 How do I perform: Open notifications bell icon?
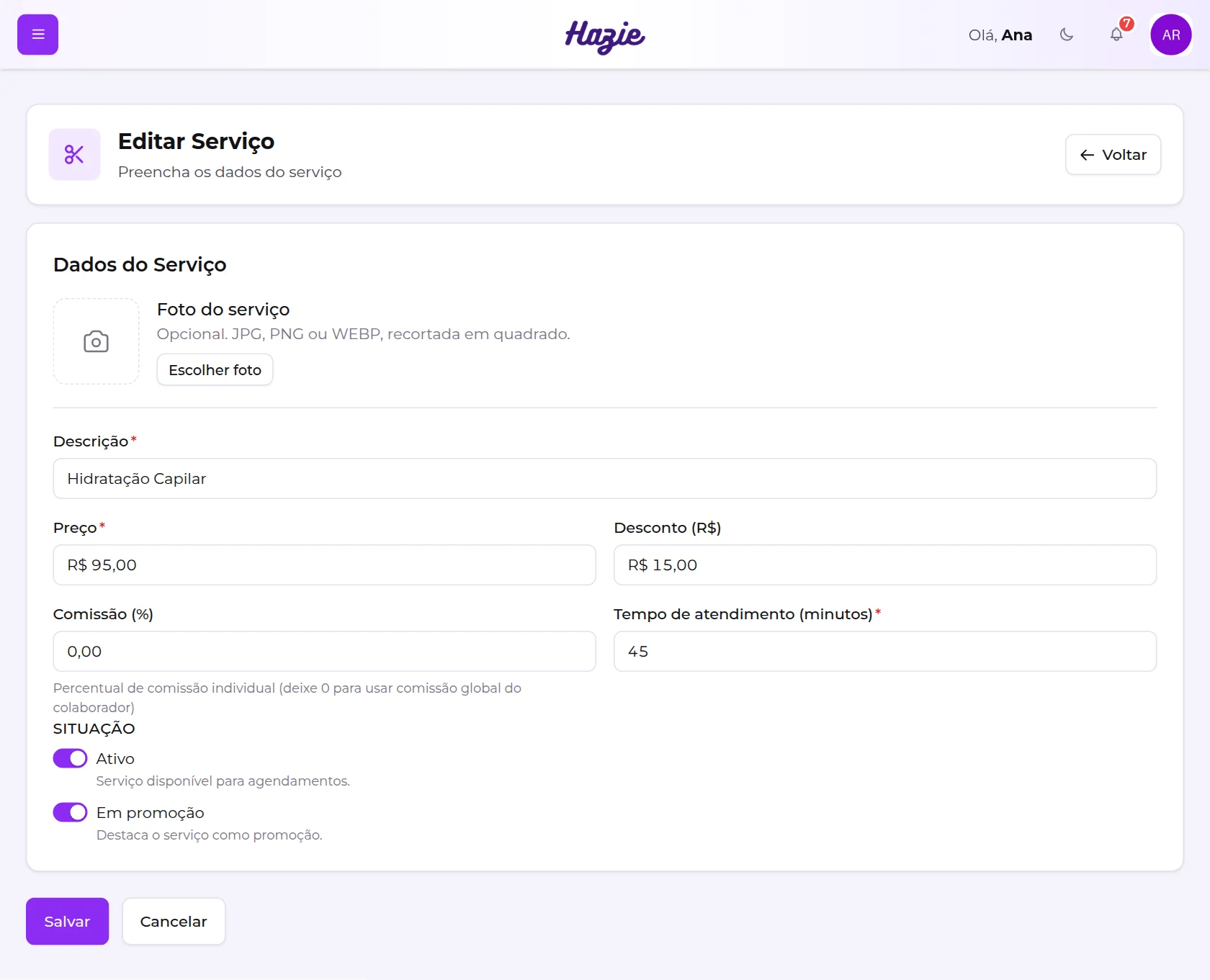coord(1116,35)
